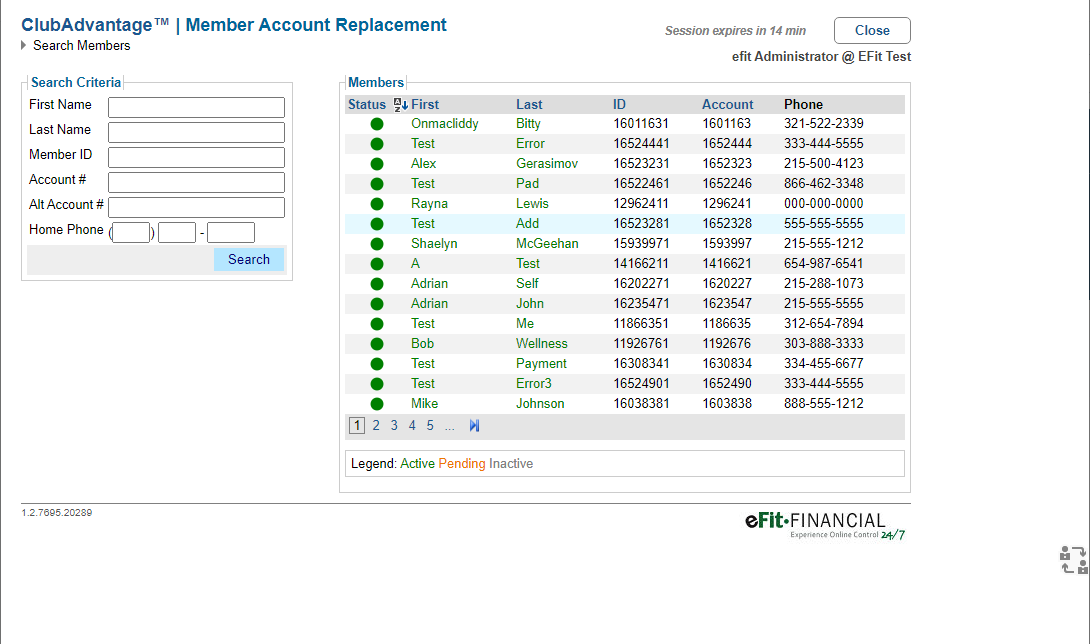Click the green status dot for Onmacliddy Bitty

pyautogui.click(x=377, y=124)
